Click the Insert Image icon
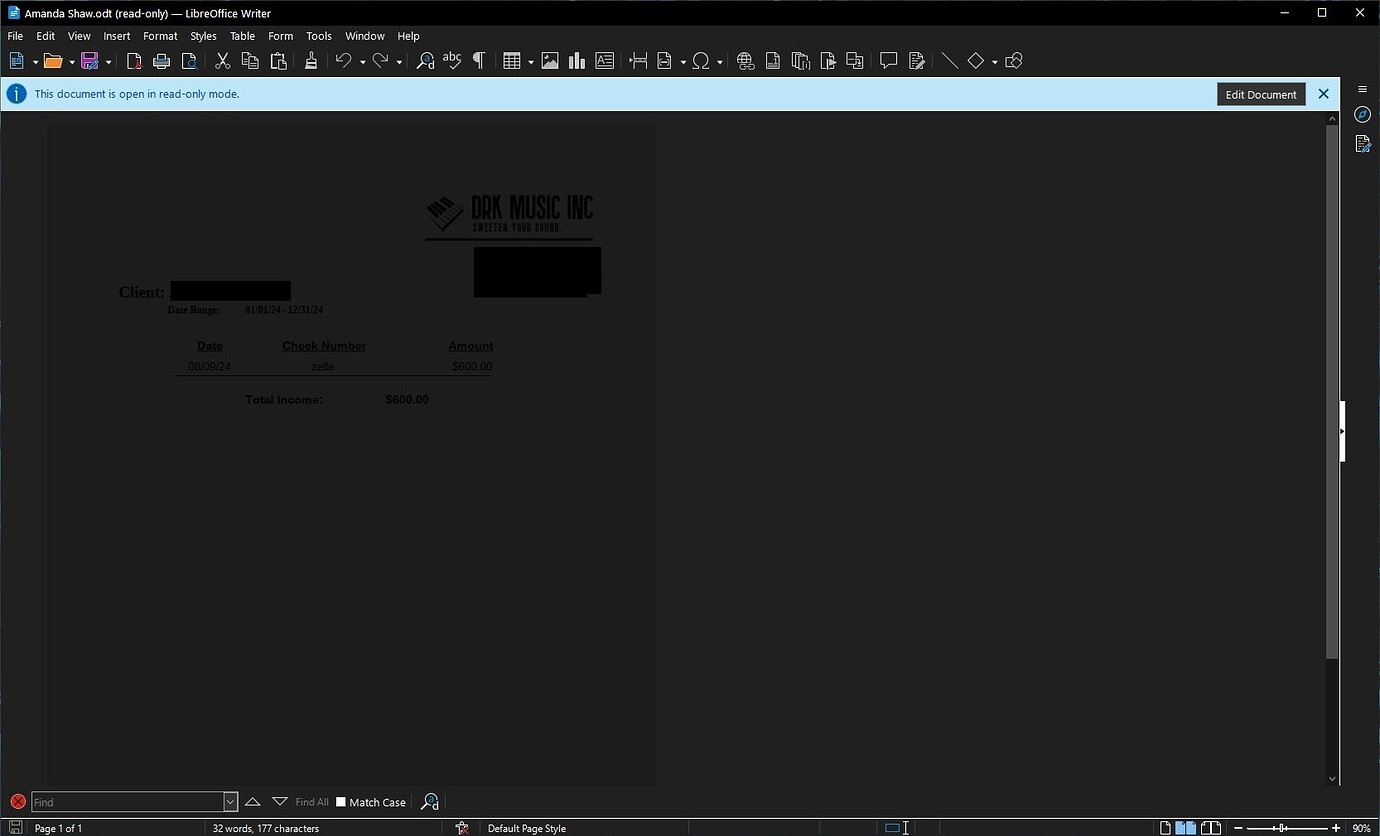This screenshot has height=836, width=1380. pyautogui.click(x=550, y=60)
